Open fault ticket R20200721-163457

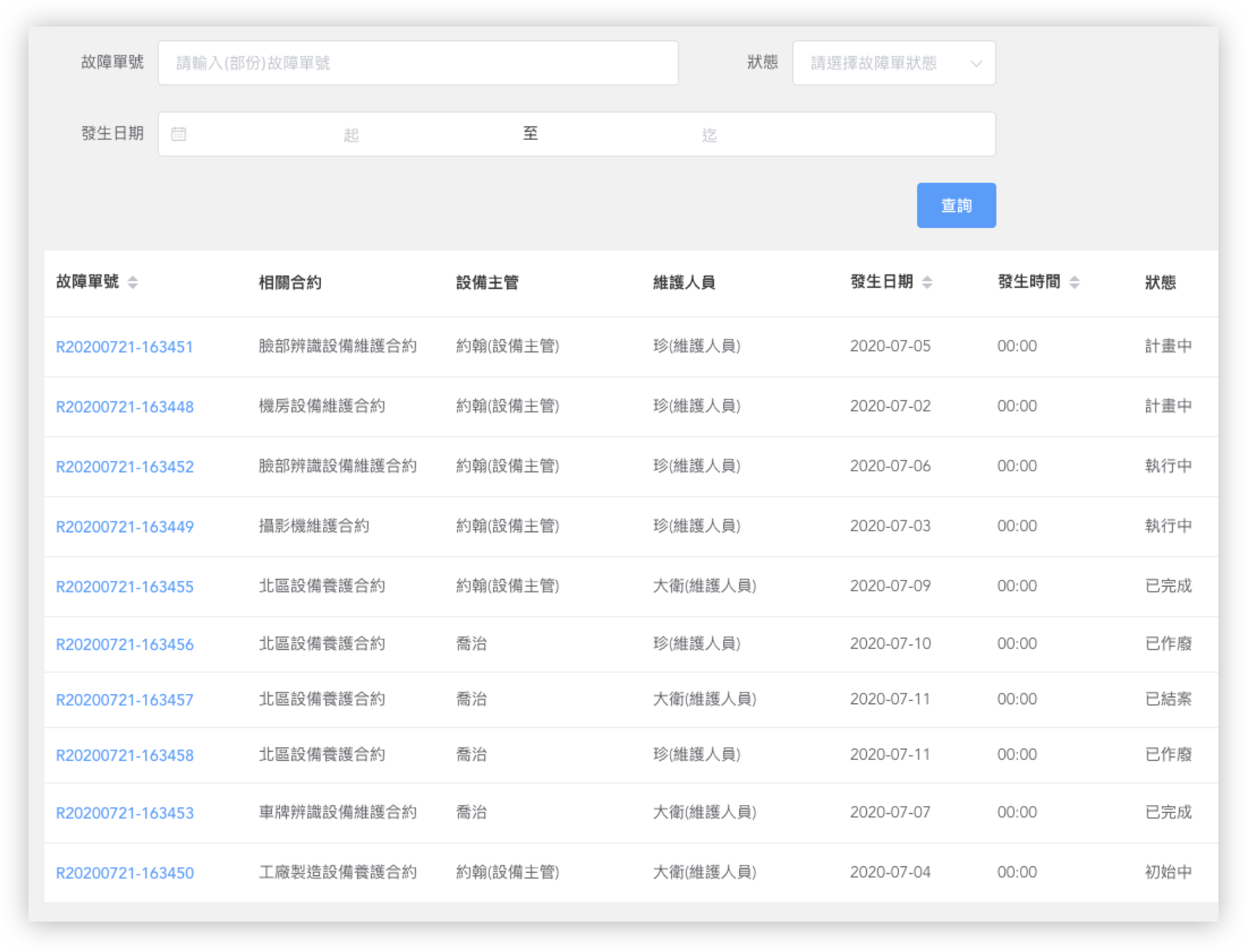[125, 700]
